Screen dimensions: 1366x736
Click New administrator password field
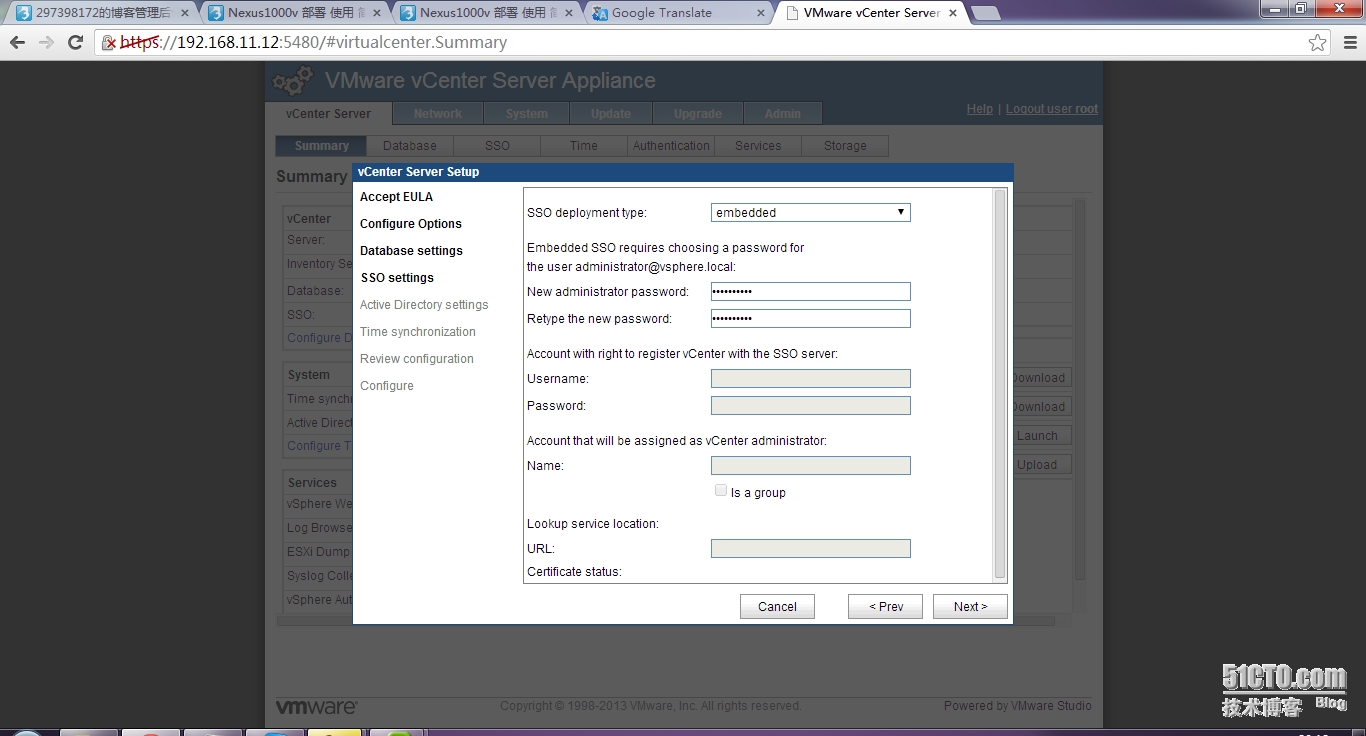click(x=810, y=291)
